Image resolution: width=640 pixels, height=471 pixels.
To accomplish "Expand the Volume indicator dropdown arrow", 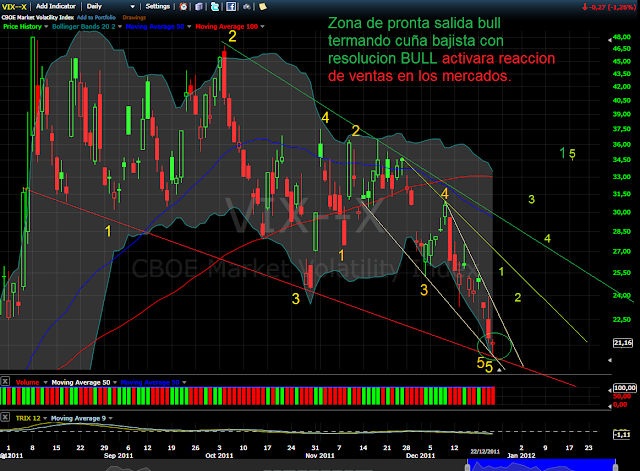I will 45,383.
